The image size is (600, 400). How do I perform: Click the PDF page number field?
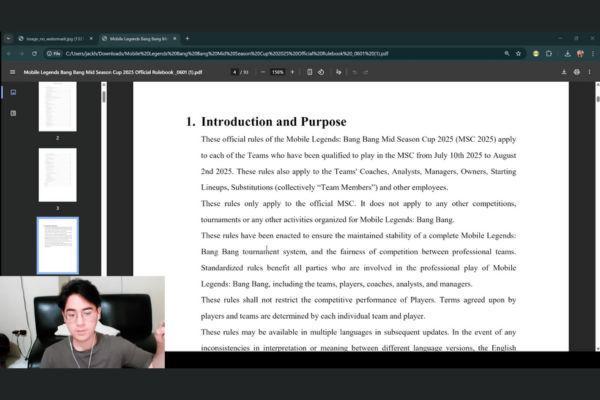click(x=235, y=72)
